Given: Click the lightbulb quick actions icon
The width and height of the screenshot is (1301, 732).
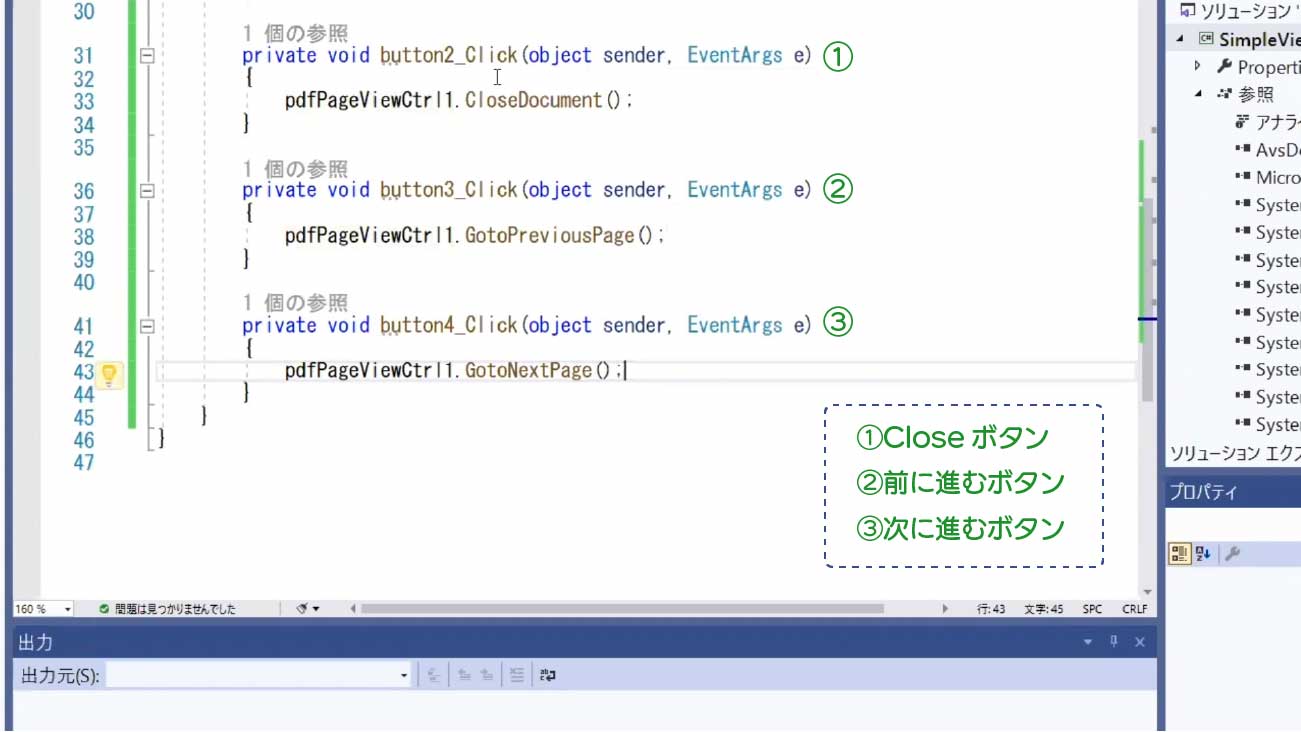Looking at the screenshot, I should click(110, 374).
